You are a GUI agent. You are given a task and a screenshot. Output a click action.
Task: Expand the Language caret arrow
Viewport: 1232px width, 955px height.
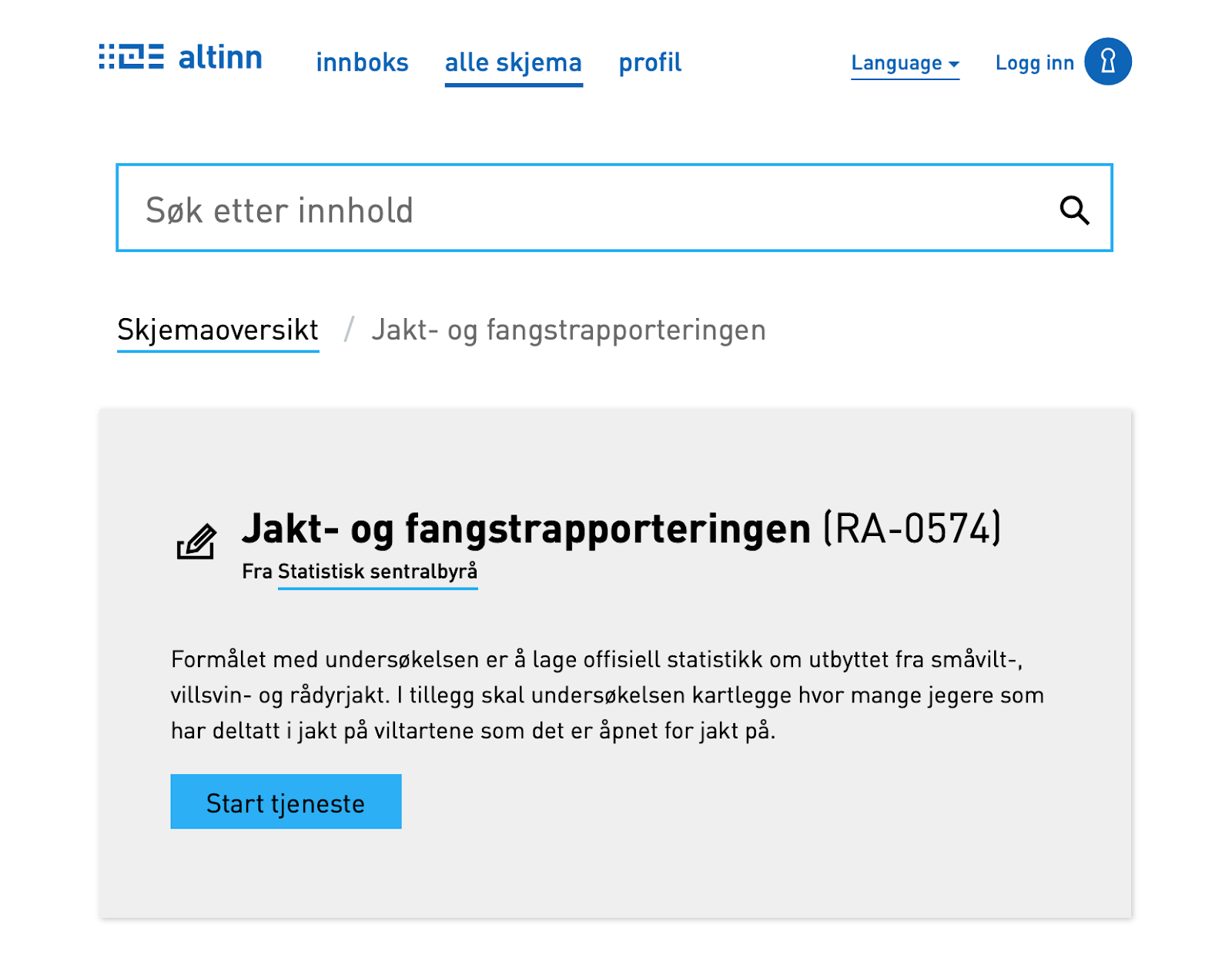click(x=954, y=65)
